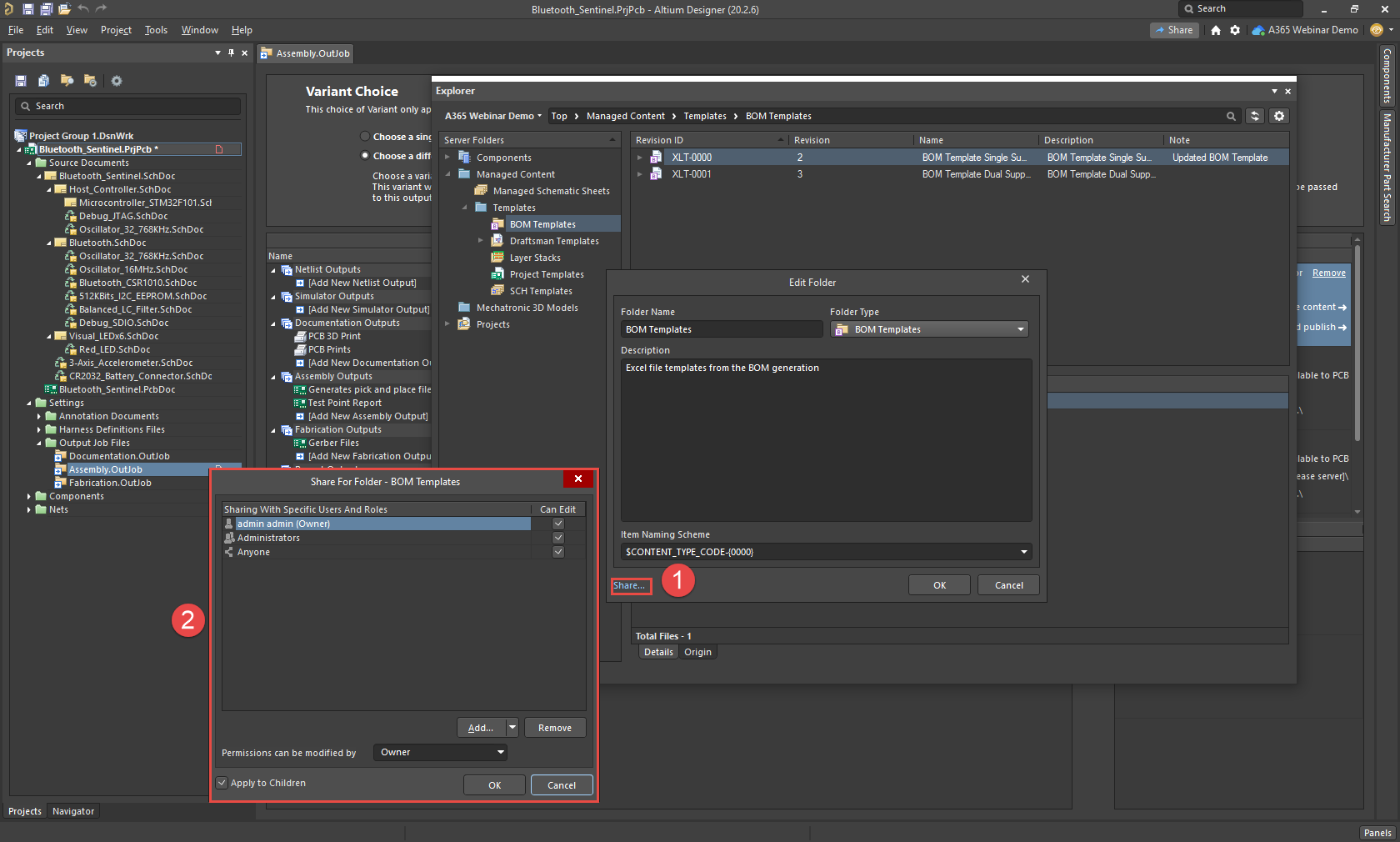The height and width of the screenshot is (842, 1400).
Task: Click the Mechatronic 3D Models folder icon
Action: coord(464,308)
